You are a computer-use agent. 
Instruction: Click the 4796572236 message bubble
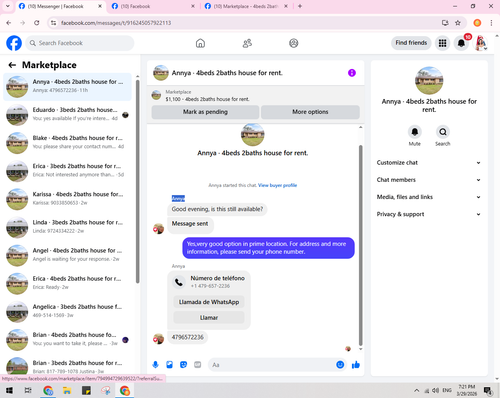click(x=187, y=337)
